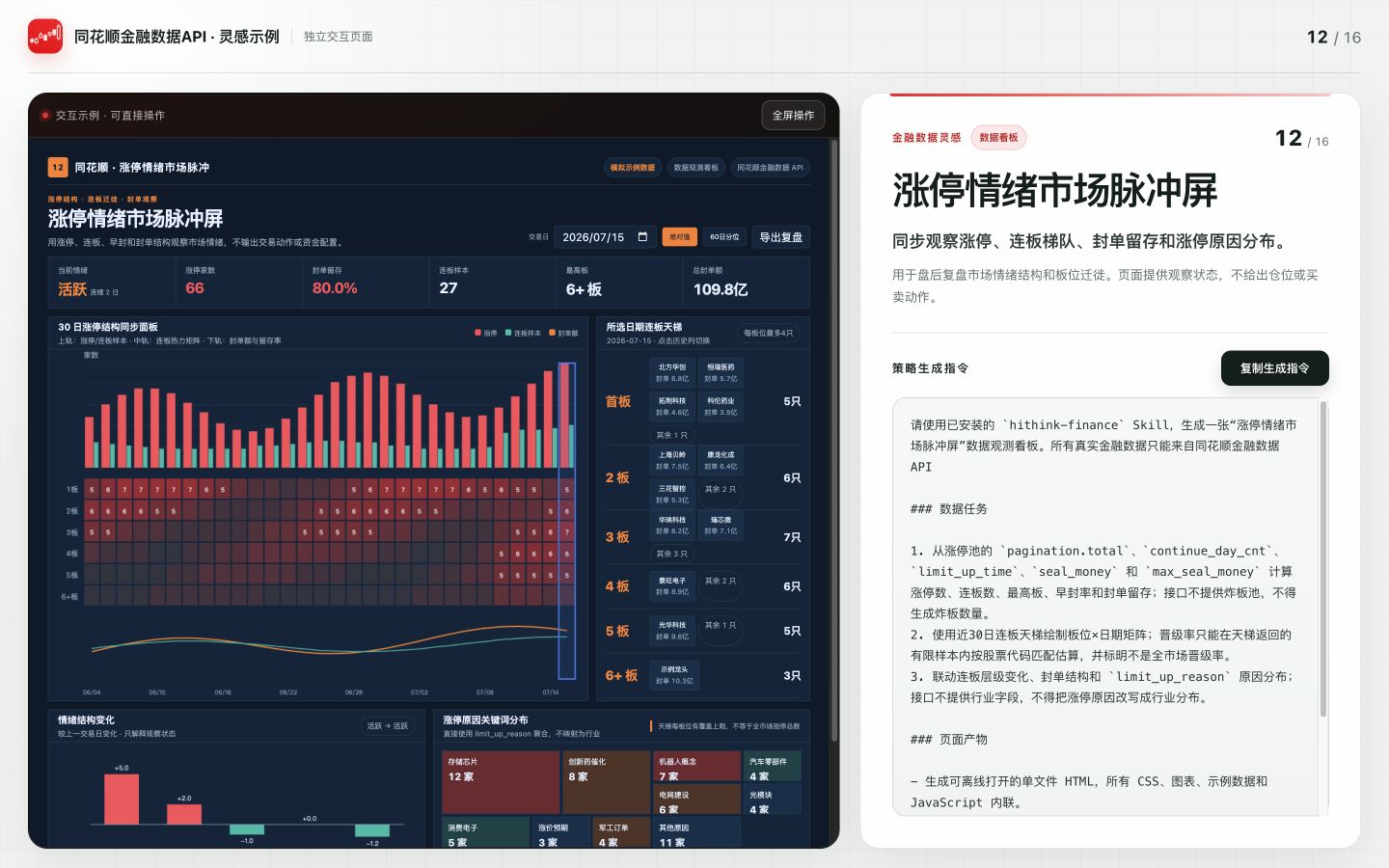Click the 其他原因 11 家 treemap tile
The height and width of the screenshot is (868, 1389).
point(696,832)
